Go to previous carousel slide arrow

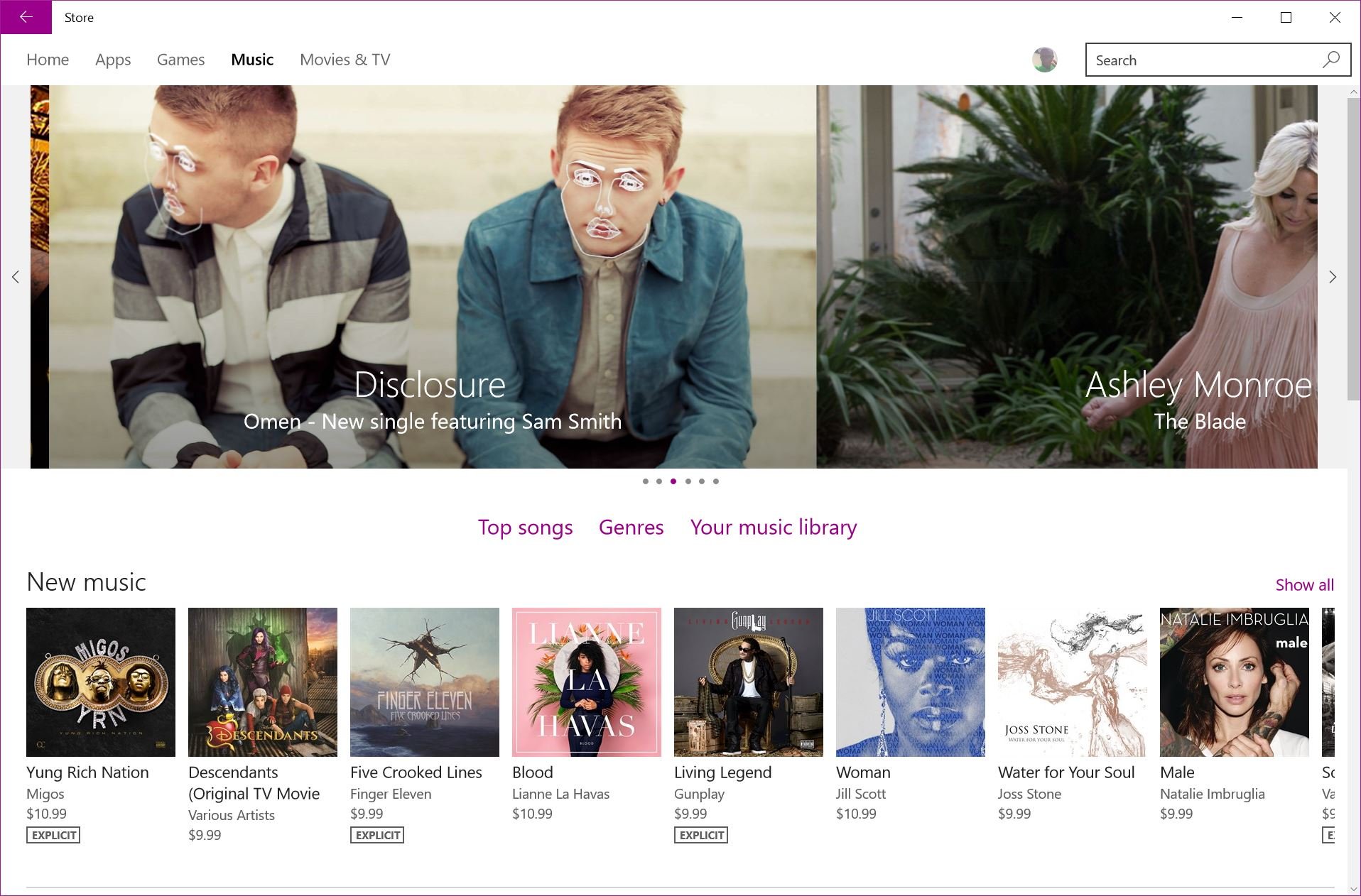16,277
